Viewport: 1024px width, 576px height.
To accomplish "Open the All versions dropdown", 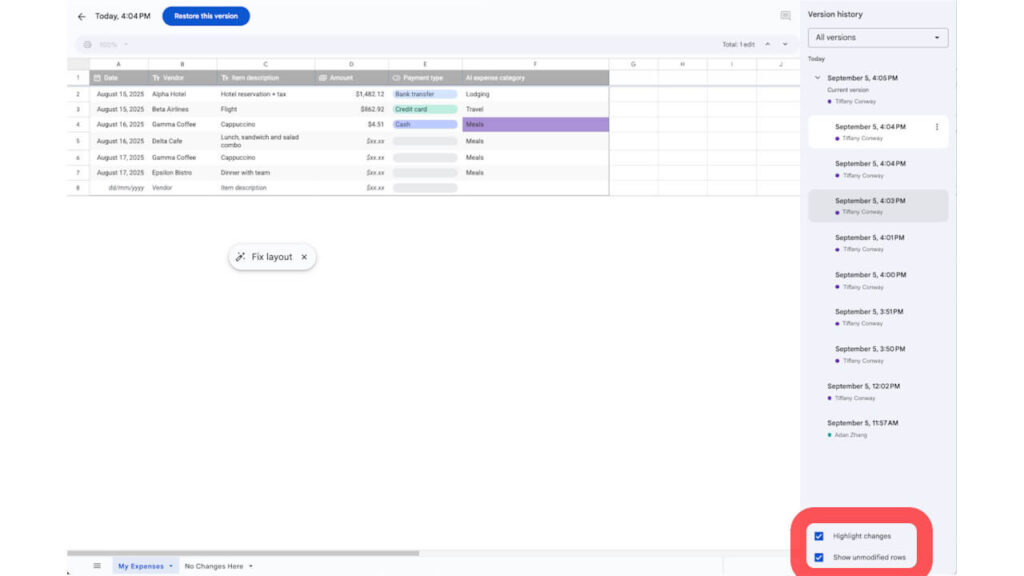I will coord(878,38).
